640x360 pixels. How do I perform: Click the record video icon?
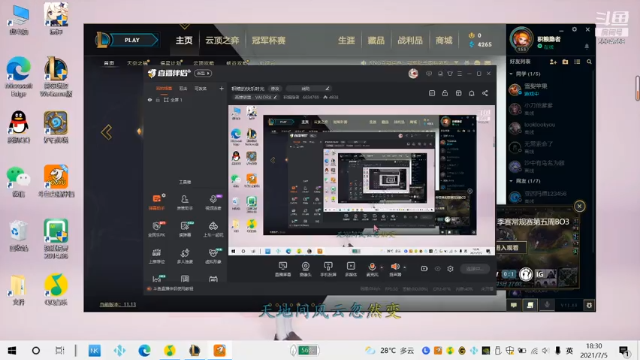(424, 269)
